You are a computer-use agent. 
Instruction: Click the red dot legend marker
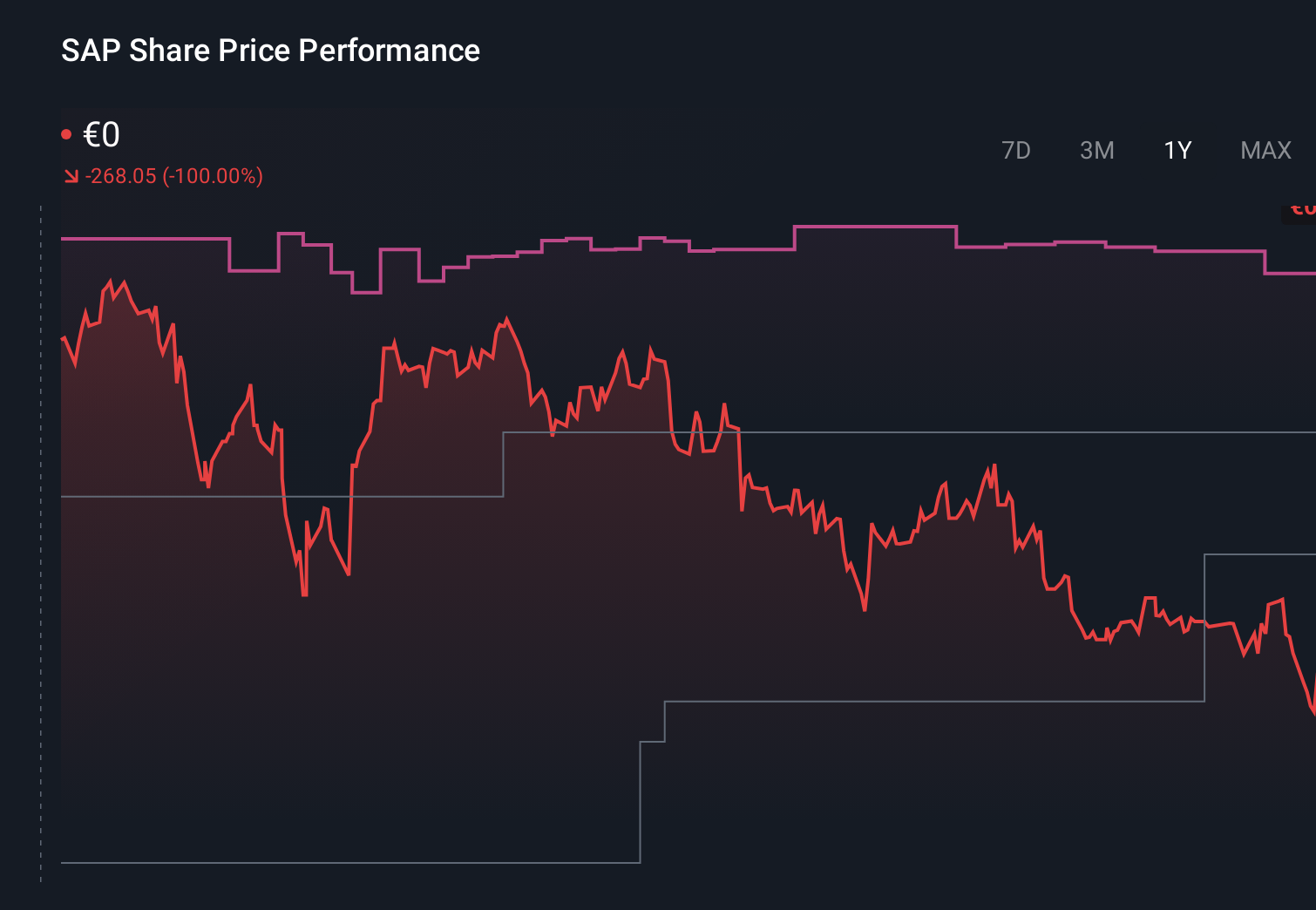coord(67,132)
